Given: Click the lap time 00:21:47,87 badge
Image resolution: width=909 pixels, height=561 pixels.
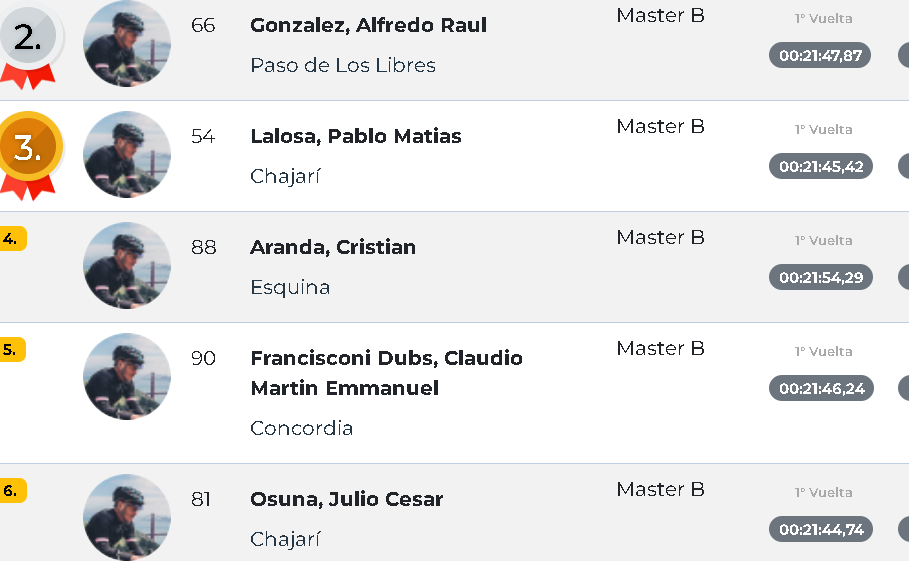Looking at the screenshot, I should pyautogui.click(x=820, y=55).
